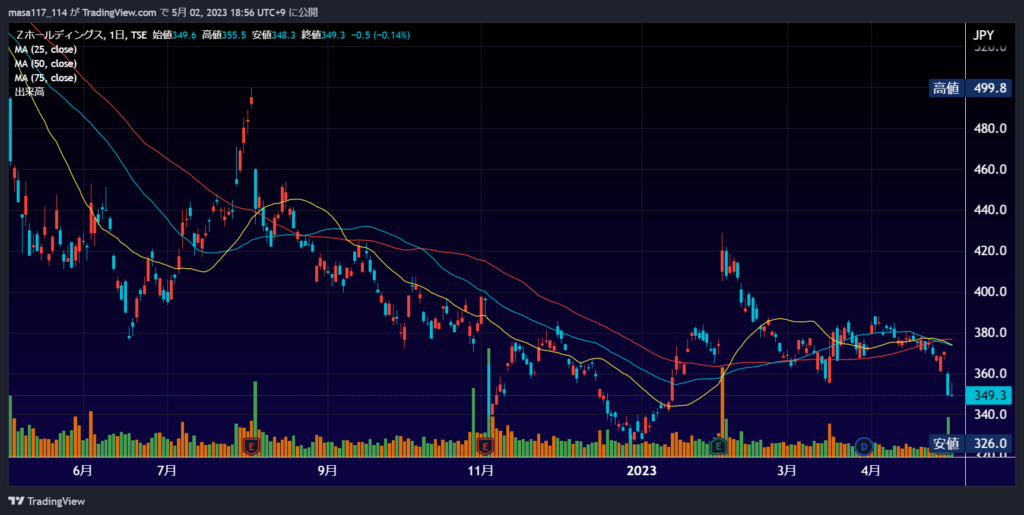Click the 360.0 price scale label
Viewport: 1024px width, 515px height.
pyautogui.click(x=989, y=374)
